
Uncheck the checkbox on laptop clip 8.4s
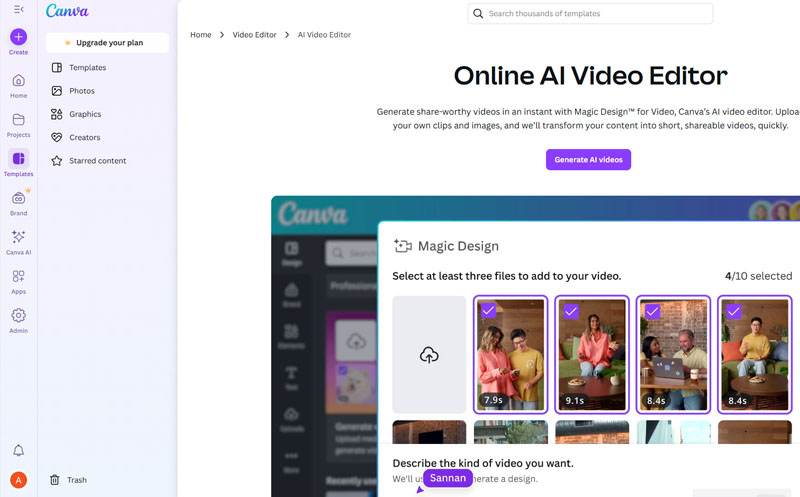point(652,311)
